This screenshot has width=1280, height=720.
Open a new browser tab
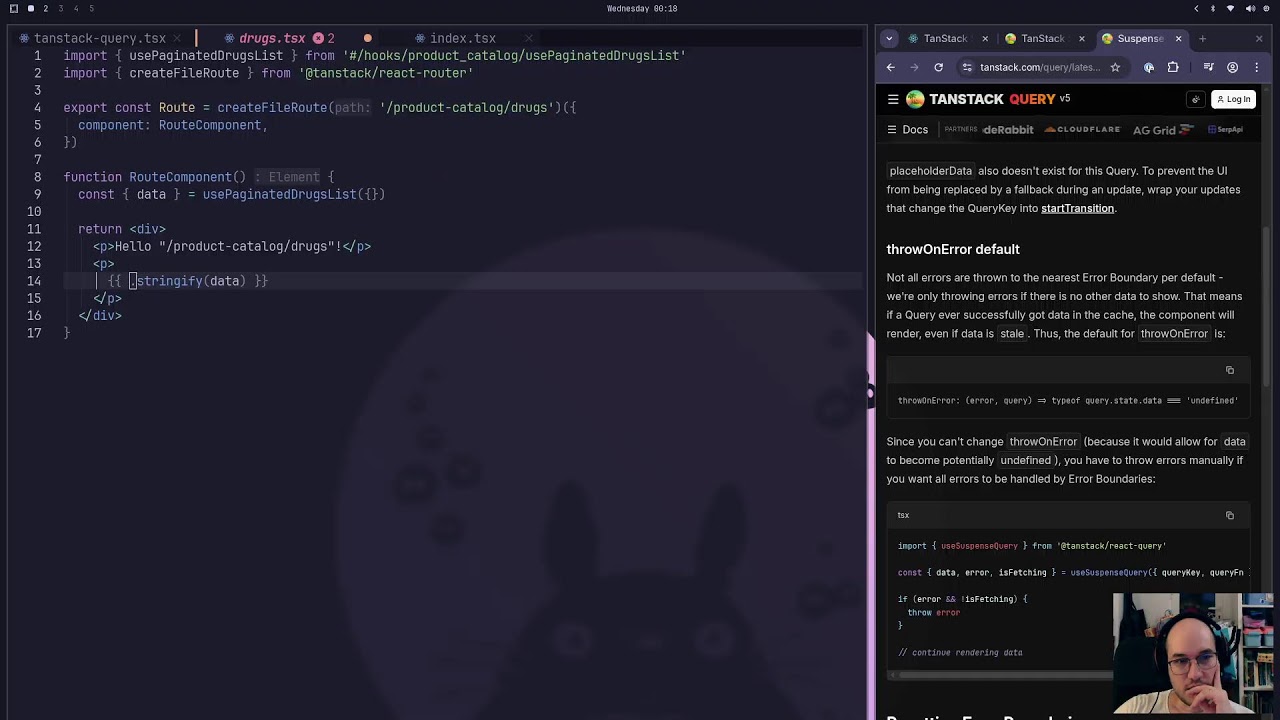[x=1202, y=38]
